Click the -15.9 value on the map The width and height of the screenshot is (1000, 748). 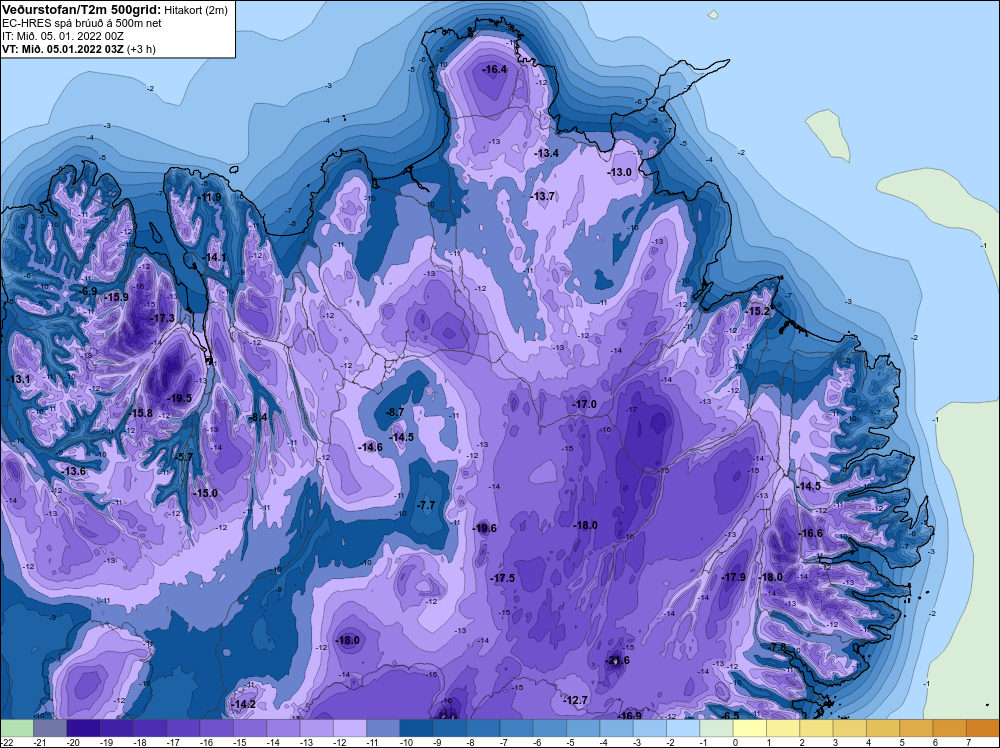click(x=117, y=297)
